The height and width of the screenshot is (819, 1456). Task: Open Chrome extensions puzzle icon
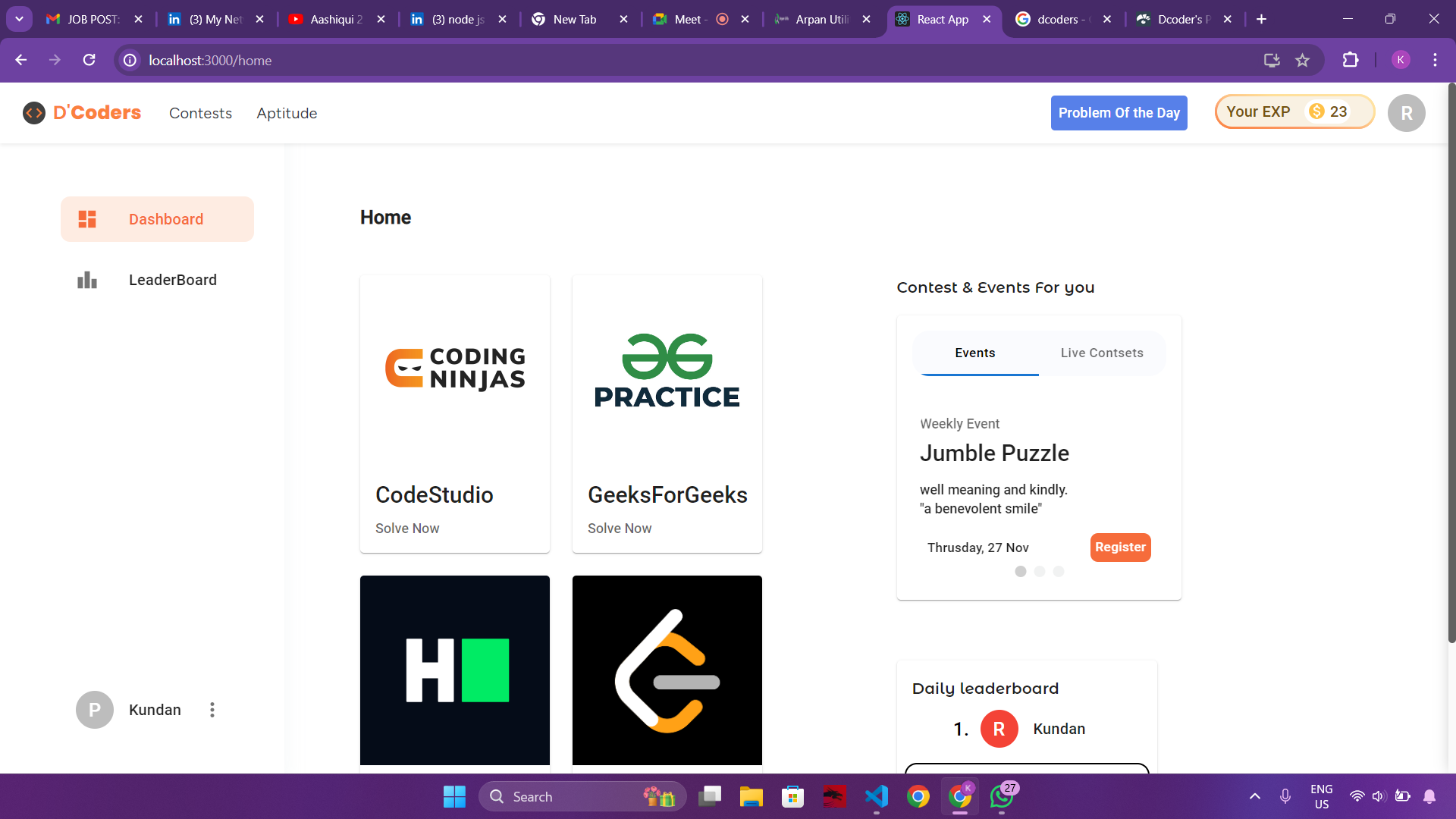coord(1350,60)
